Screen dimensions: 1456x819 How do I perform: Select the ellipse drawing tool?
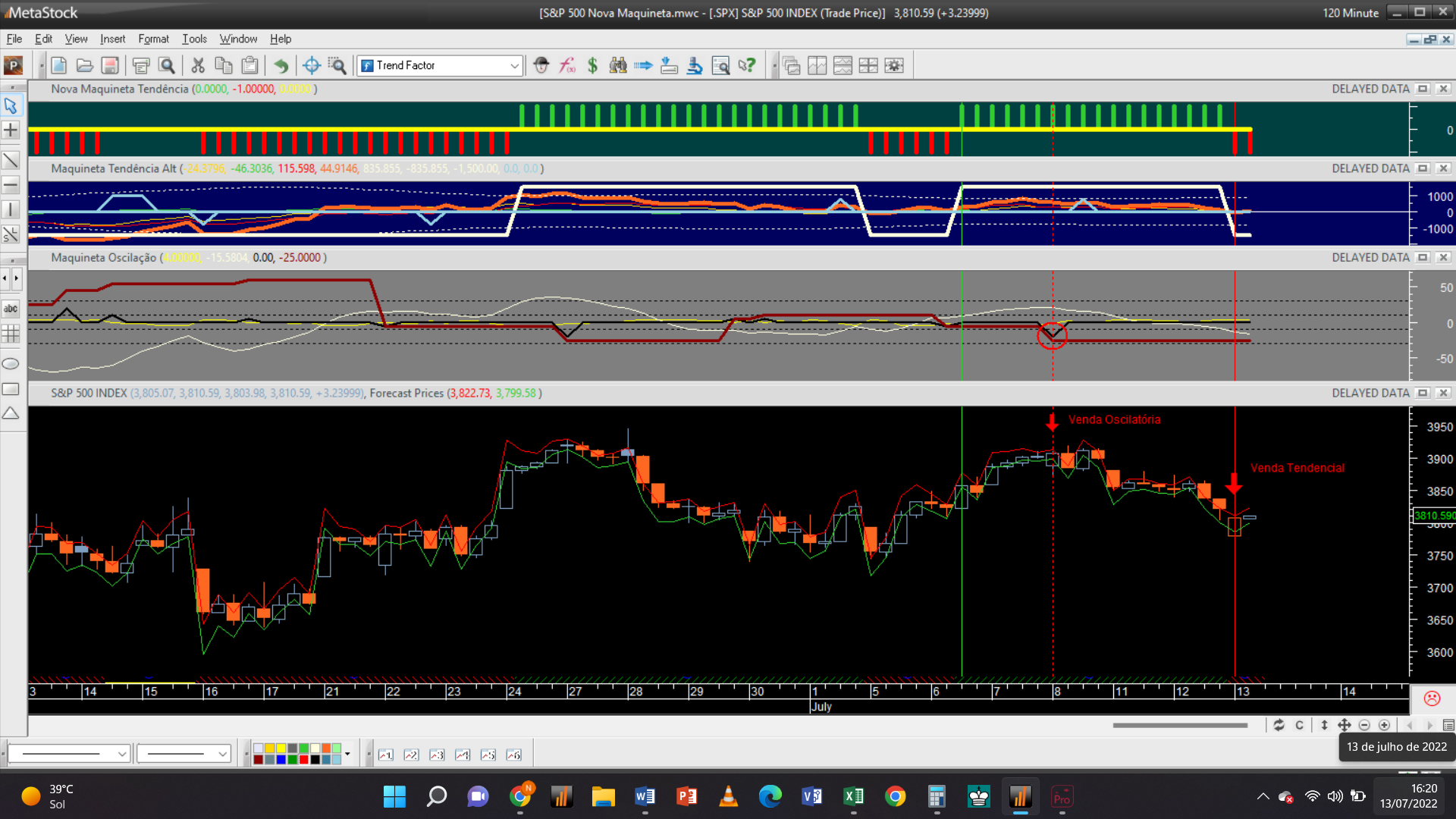click(11, 364)
